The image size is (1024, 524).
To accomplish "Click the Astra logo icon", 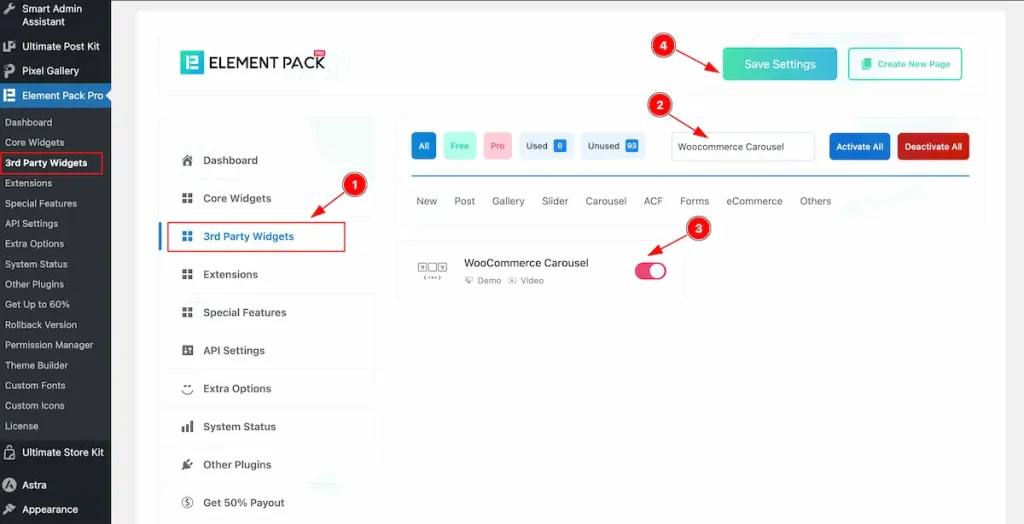I will tap(9, 485).
